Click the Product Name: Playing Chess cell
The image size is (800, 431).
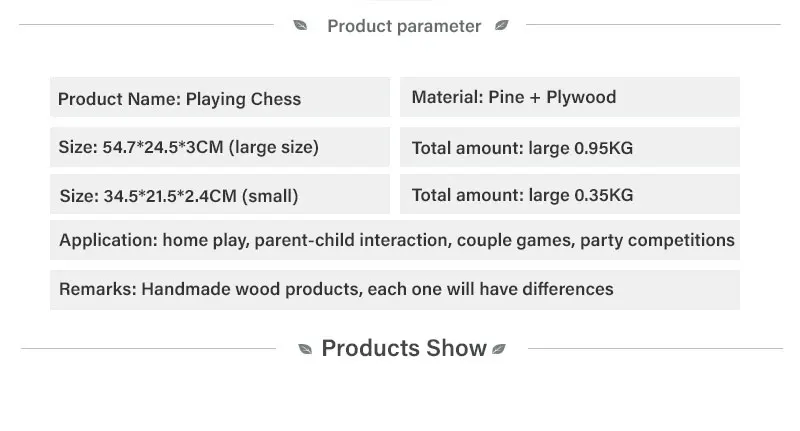220,98
